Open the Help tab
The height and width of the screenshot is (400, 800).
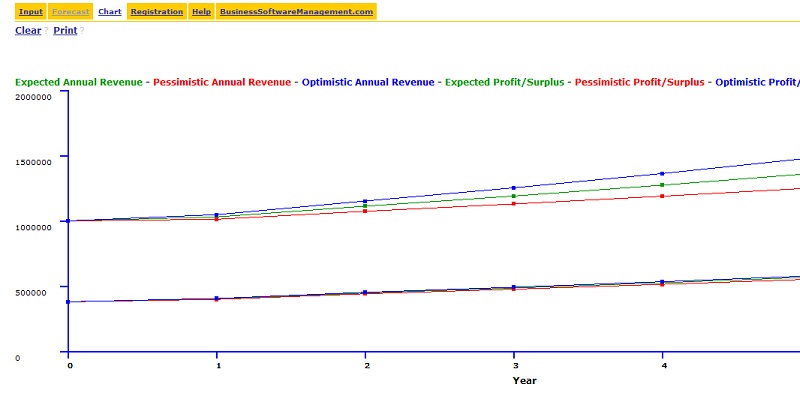point(202,12)
